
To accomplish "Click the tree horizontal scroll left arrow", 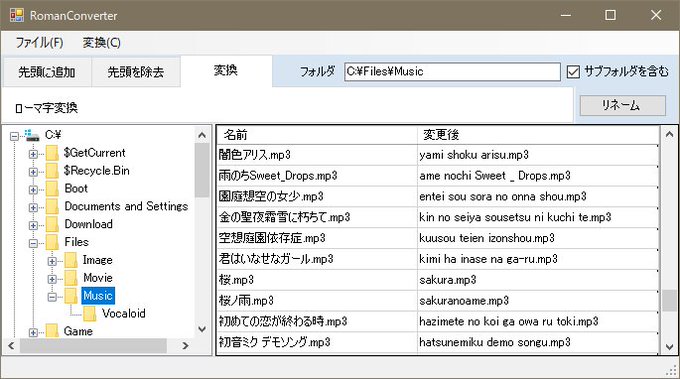I will 11,346.
